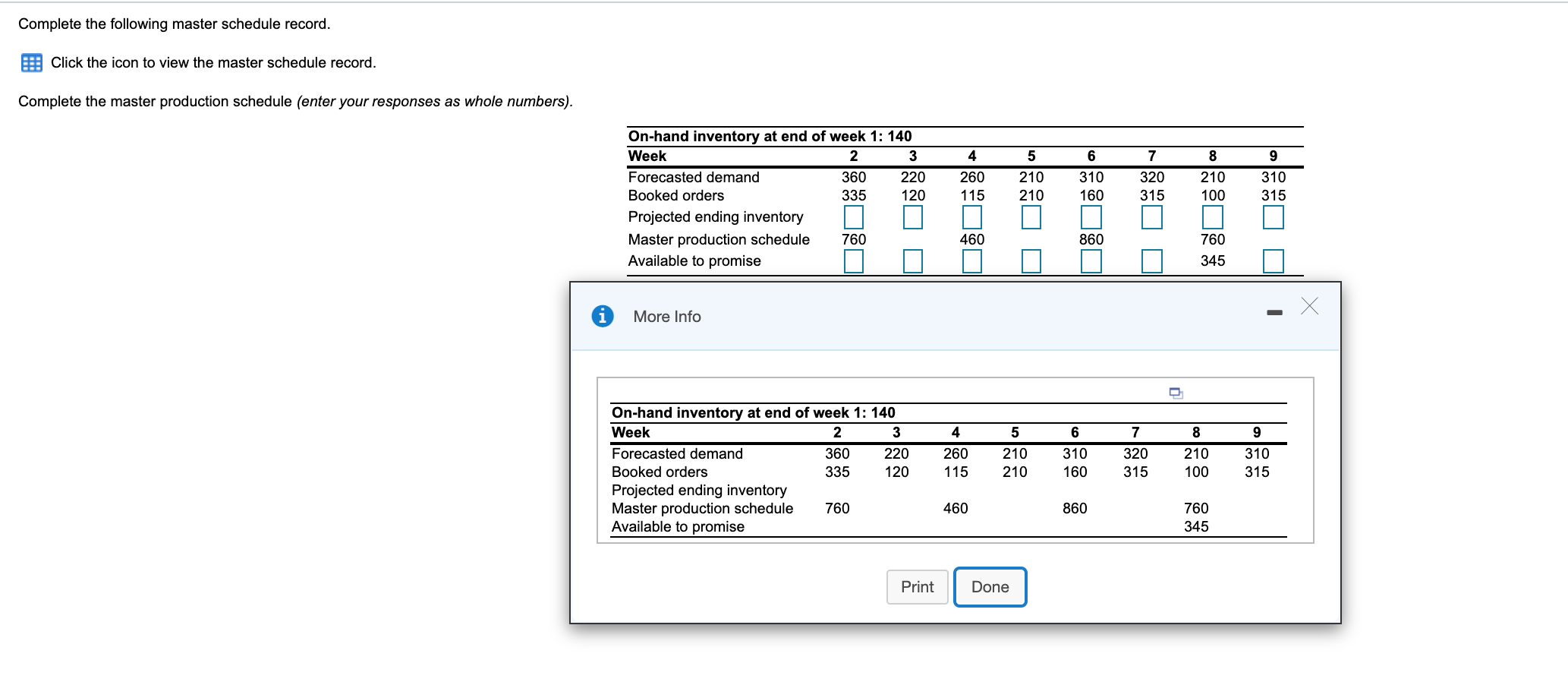Click 'Booked orders' label in the top table
Screen dimensions: 1568x682
[676, 195]
